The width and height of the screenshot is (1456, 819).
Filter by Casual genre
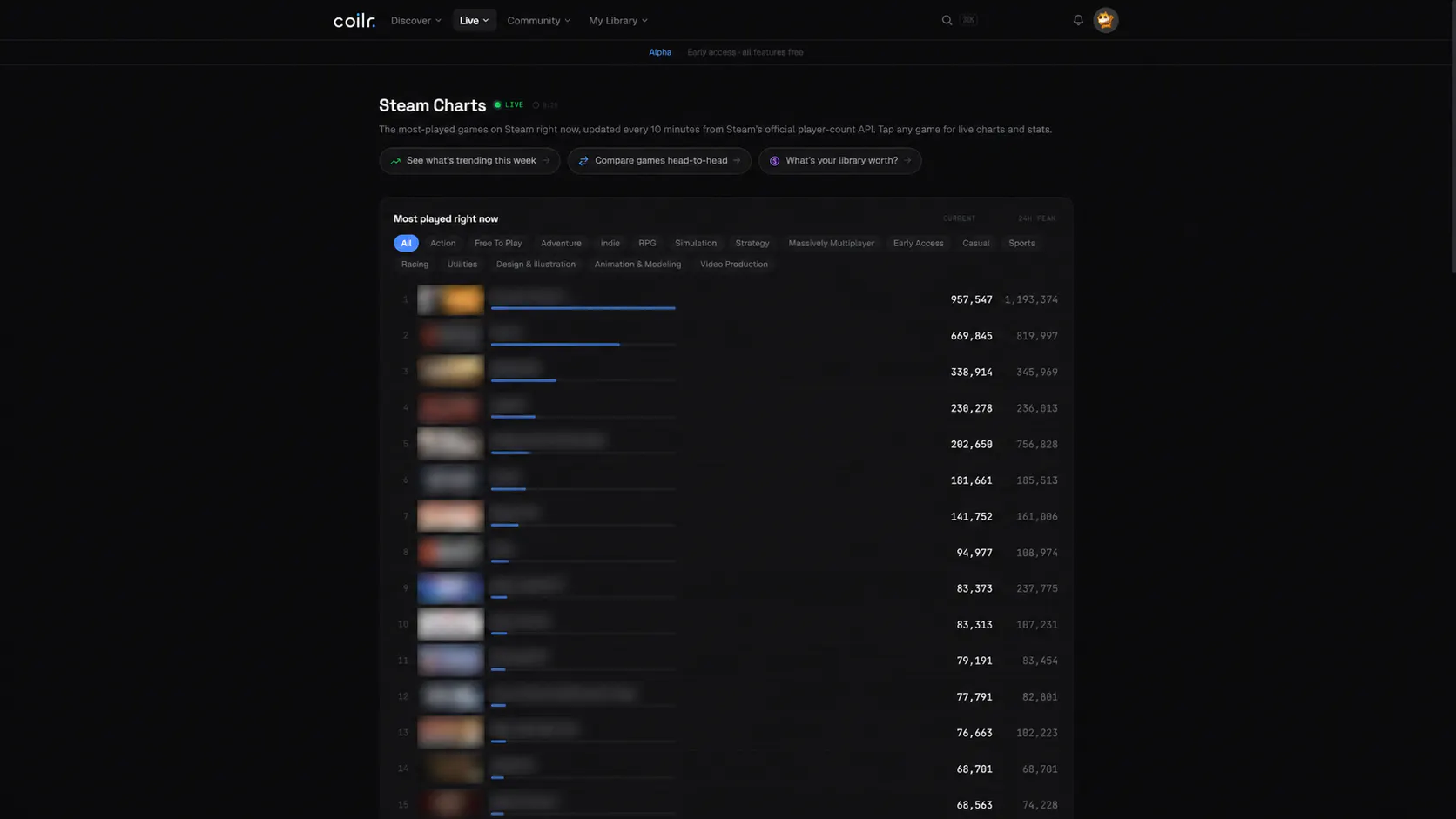tap(975, 243)
